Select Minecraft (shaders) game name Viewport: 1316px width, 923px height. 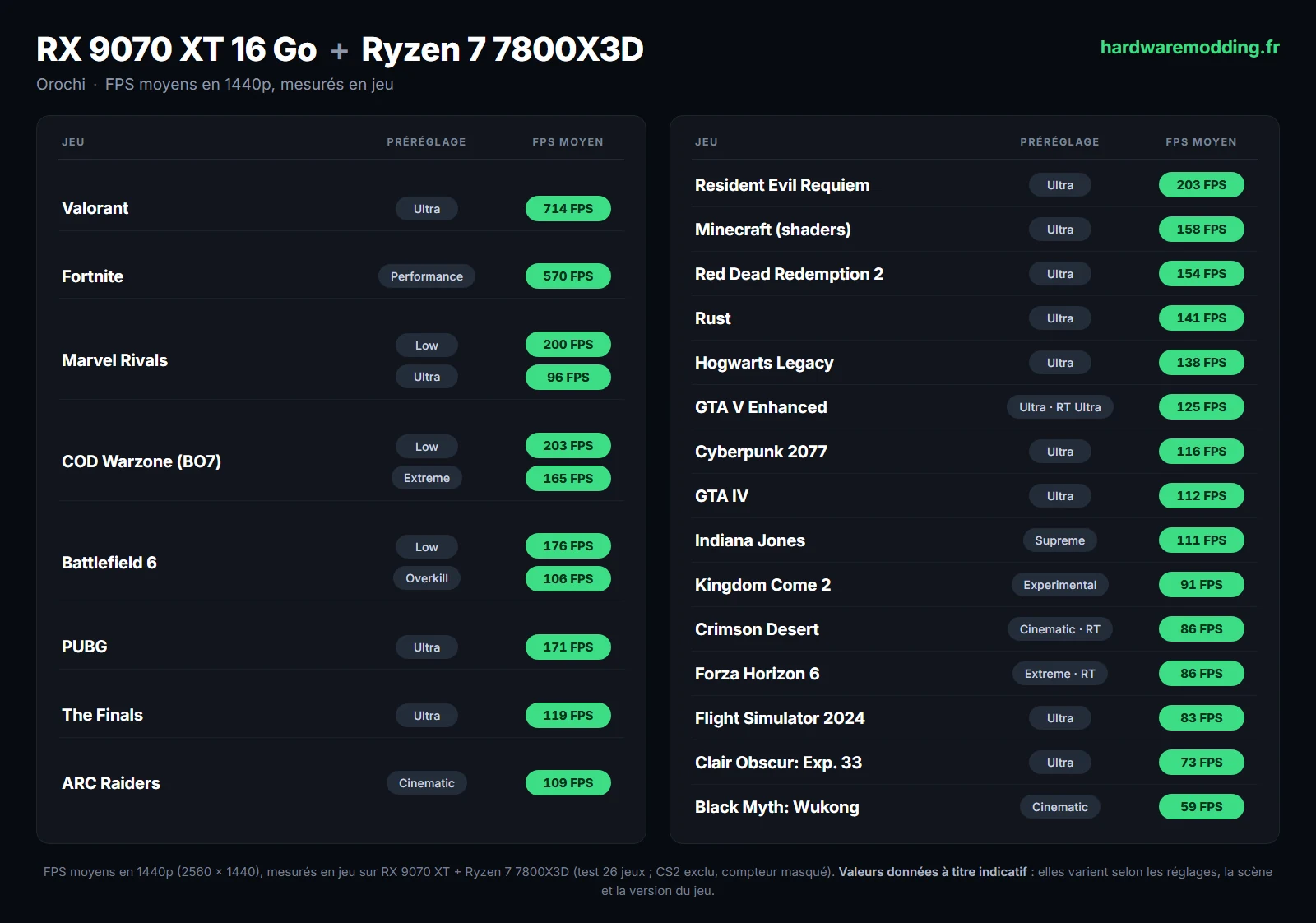point(773,230)
